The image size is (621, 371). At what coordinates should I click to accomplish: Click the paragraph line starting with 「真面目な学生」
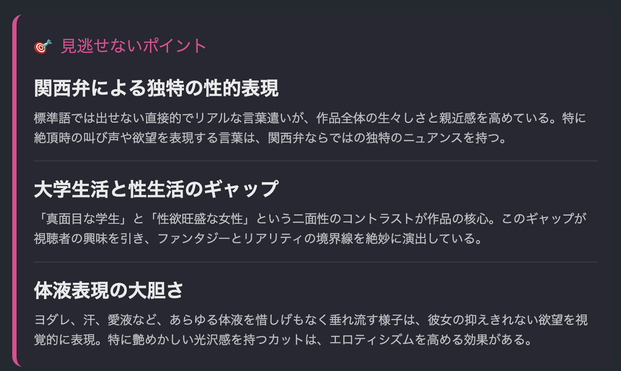click(310, 219)
